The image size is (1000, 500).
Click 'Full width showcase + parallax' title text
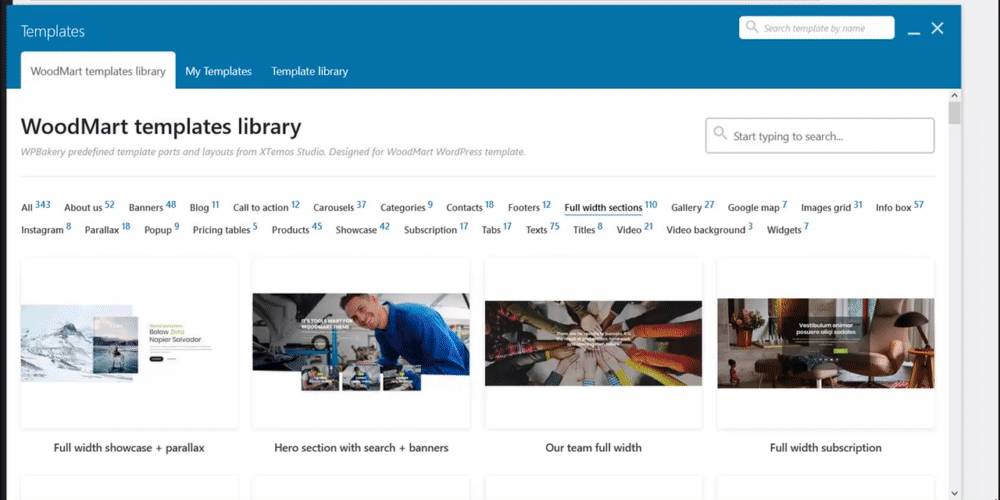(129, 448)
